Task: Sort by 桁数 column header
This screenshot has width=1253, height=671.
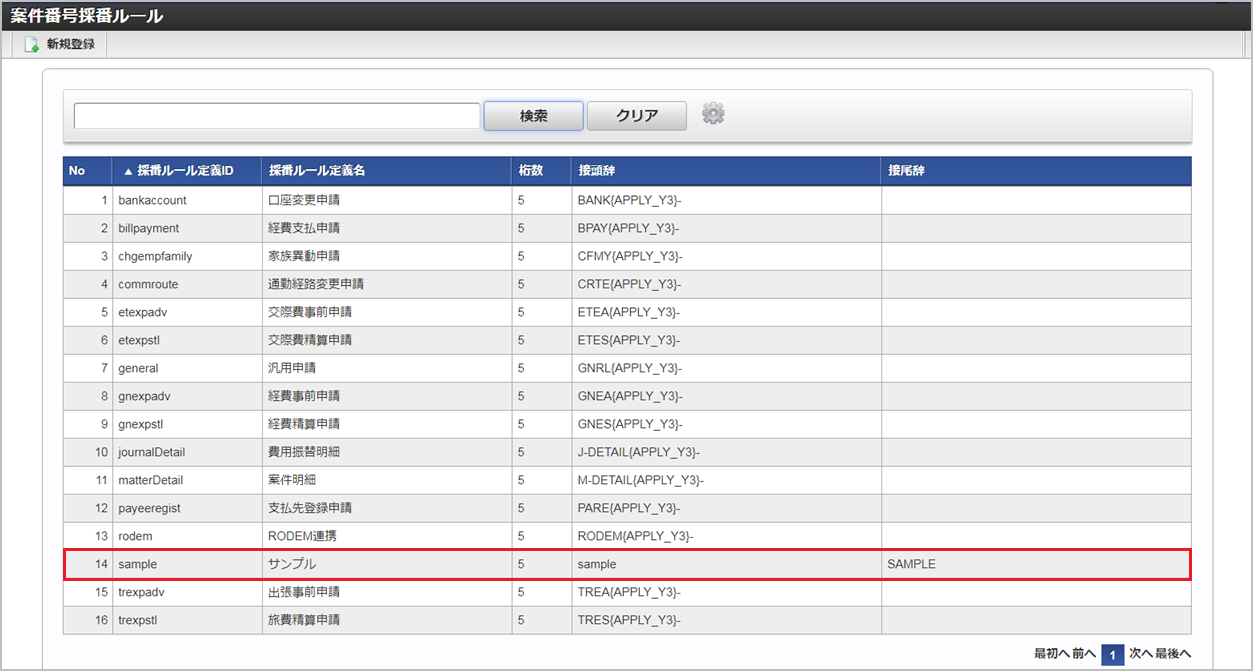Action: (x=530, y=171)
